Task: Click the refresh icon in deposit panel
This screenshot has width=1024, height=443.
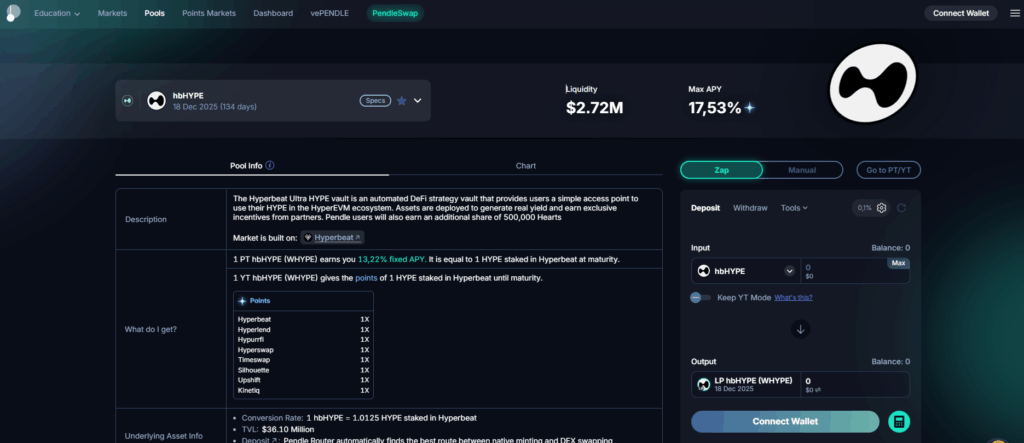Action: [x=901, y=208]
